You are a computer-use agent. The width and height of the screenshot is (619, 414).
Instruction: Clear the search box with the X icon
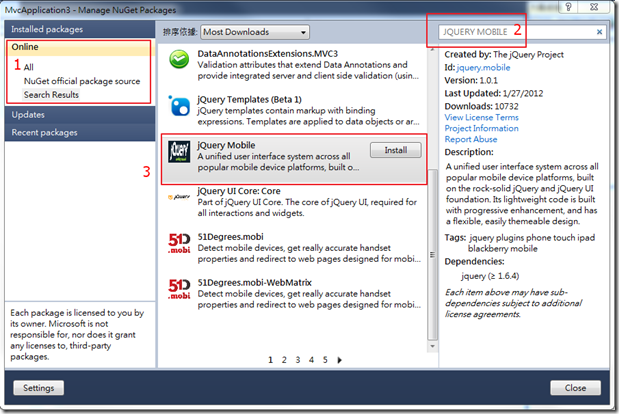(x=599, y=32)
